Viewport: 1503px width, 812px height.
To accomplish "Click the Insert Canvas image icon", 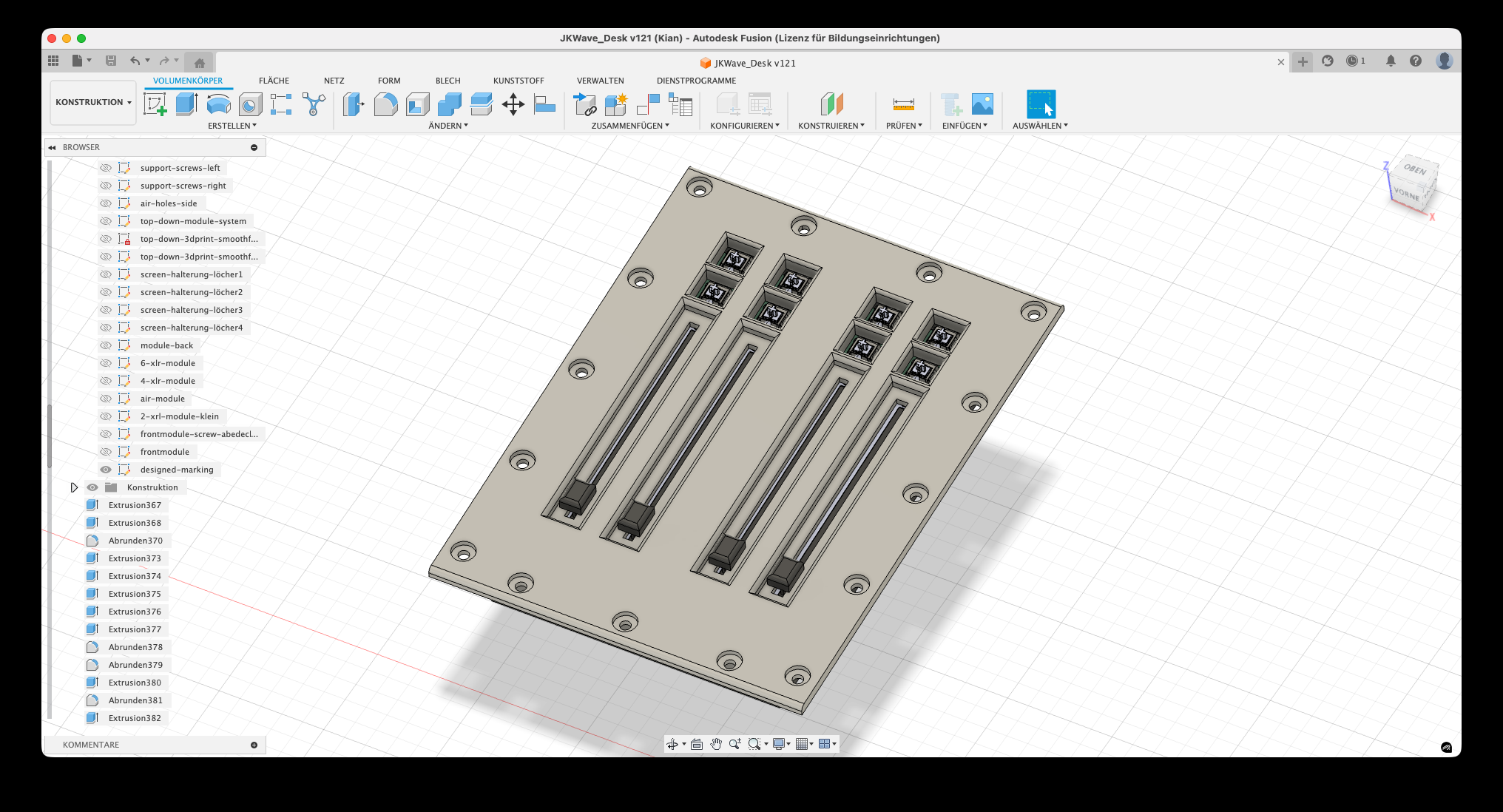I will tap(982, 104).
